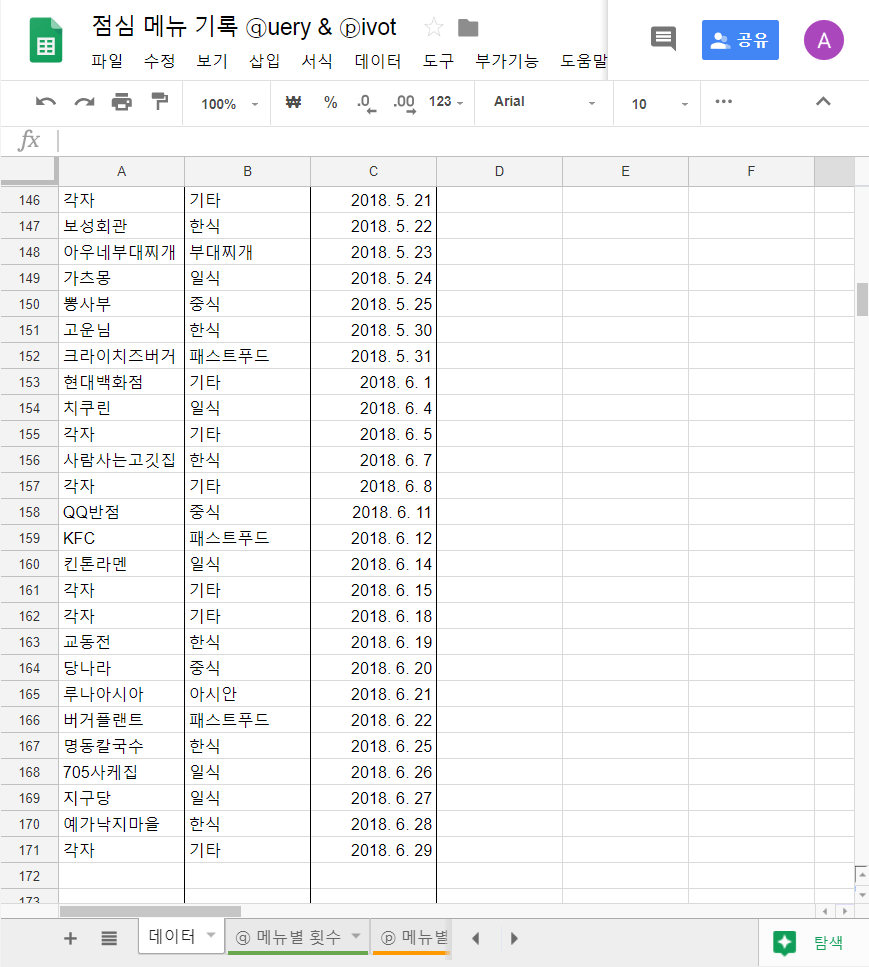Collapse the toolbar with the arrow
The width and height of the screenshot is (869, 967).
click(823, 102)
